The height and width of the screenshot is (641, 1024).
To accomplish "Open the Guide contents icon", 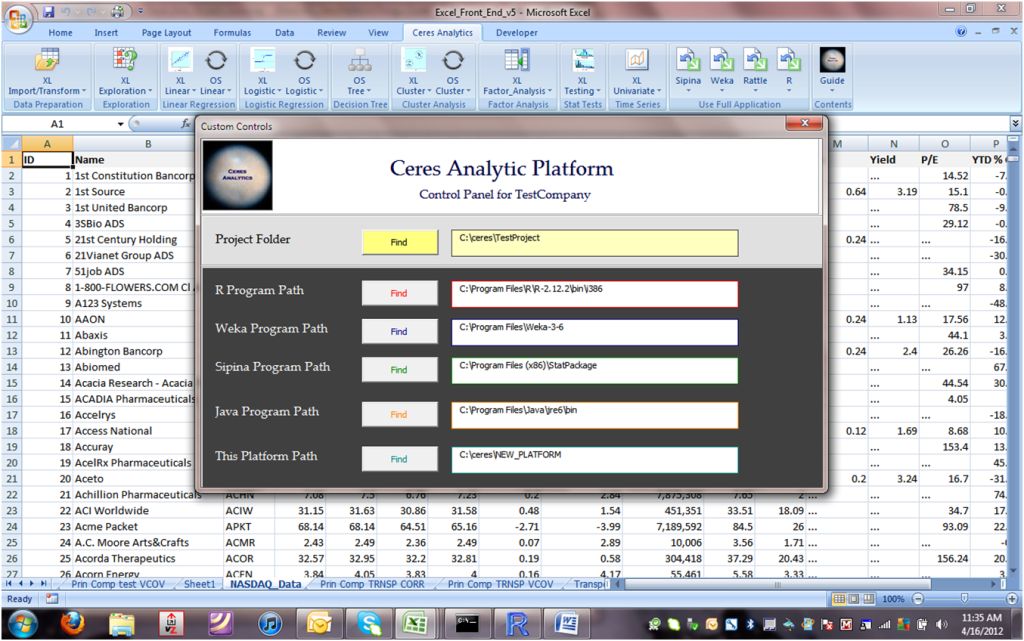I will pos(832,69).
